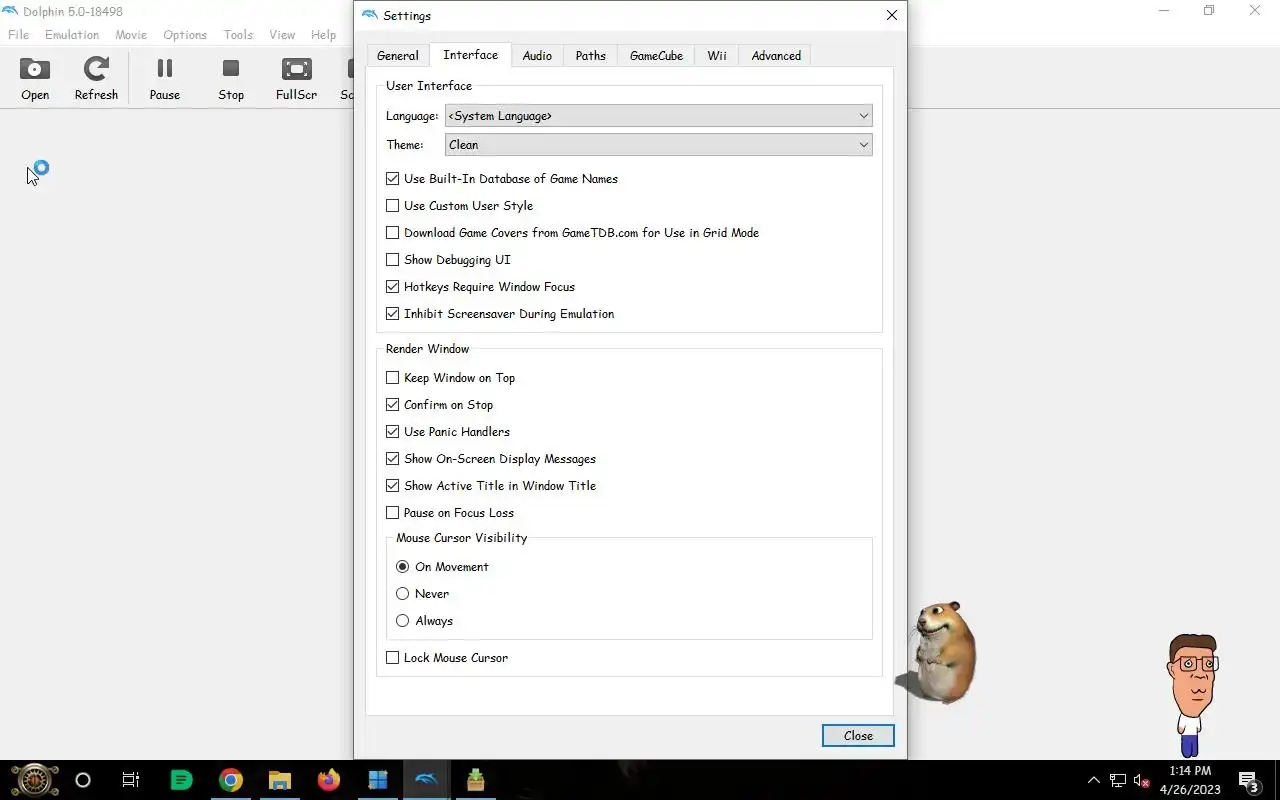1280x800 pixels.
Task: Launch Google Chrome from the taskbar
Action: coord(231,780)
